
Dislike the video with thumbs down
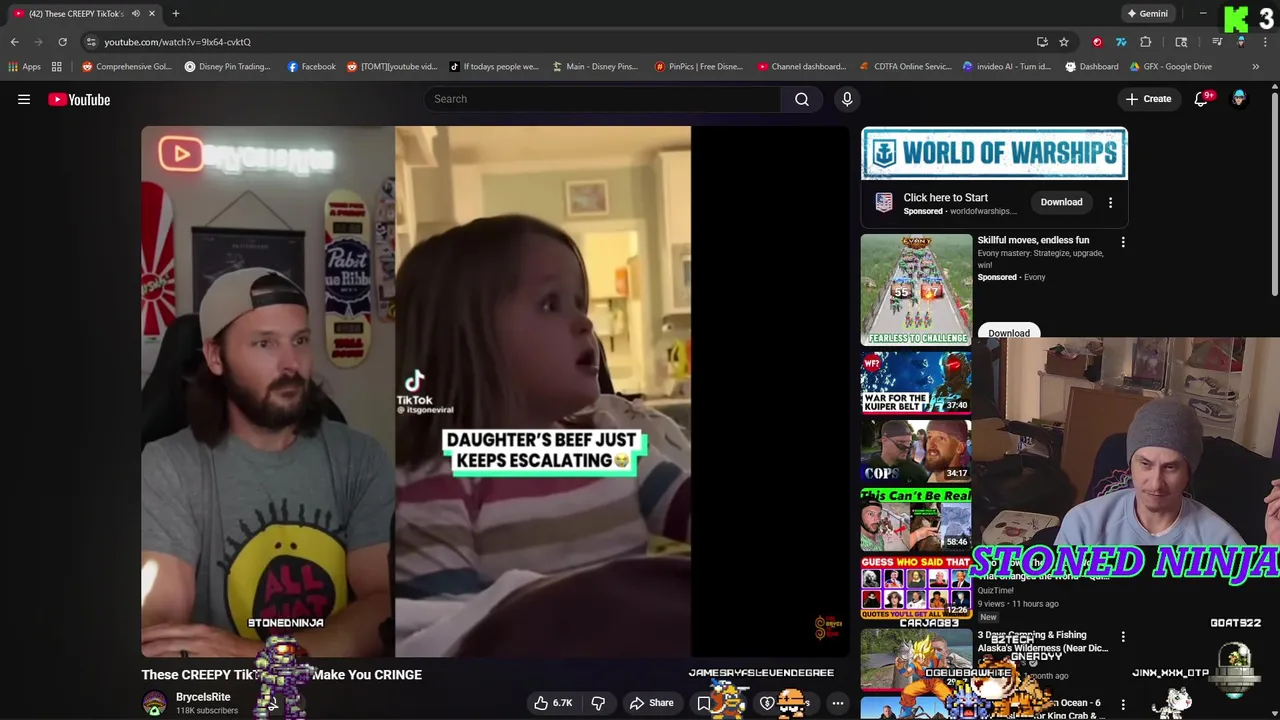click(x=598, y=703)
